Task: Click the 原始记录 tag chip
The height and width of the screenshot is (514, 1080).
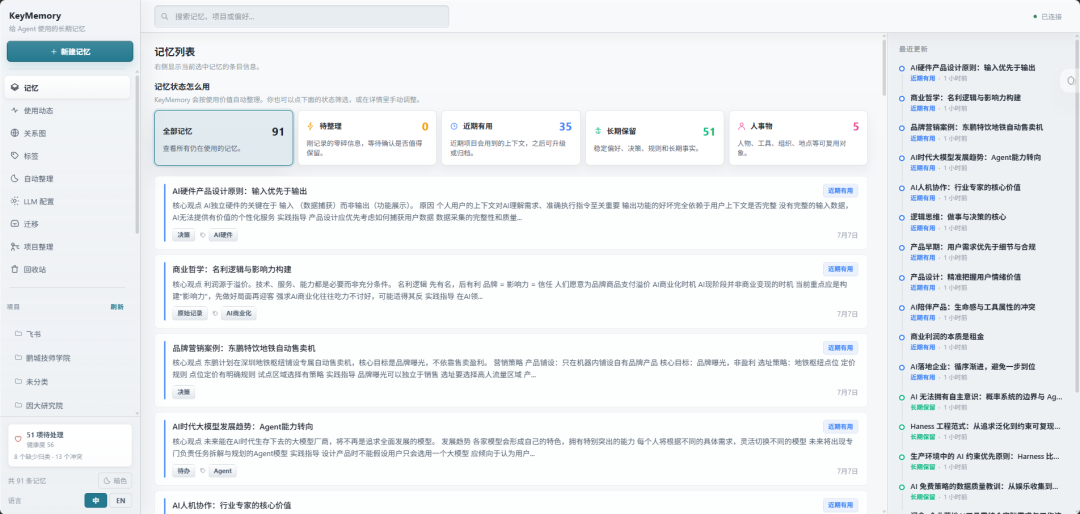Action: 189,313
